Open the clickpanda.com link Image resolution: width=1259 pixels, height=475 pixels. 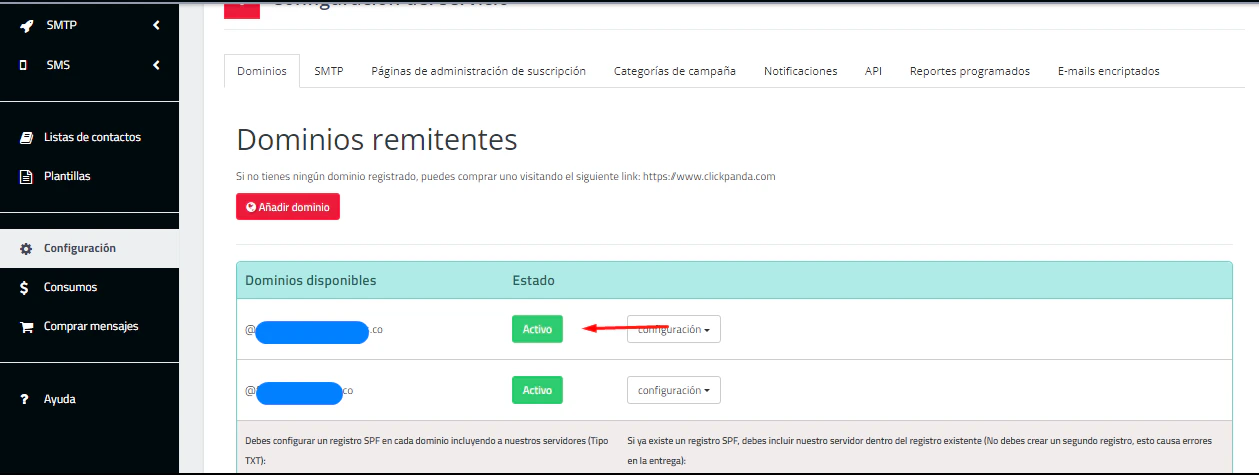click(709, 176)
